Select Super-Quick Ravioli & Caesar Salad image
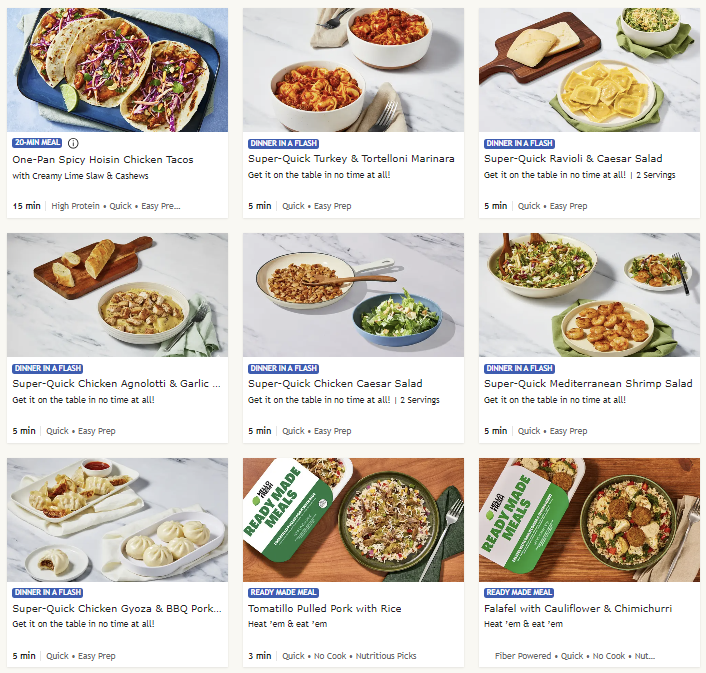Screen dimensions: 706x673 coord(589,70)
